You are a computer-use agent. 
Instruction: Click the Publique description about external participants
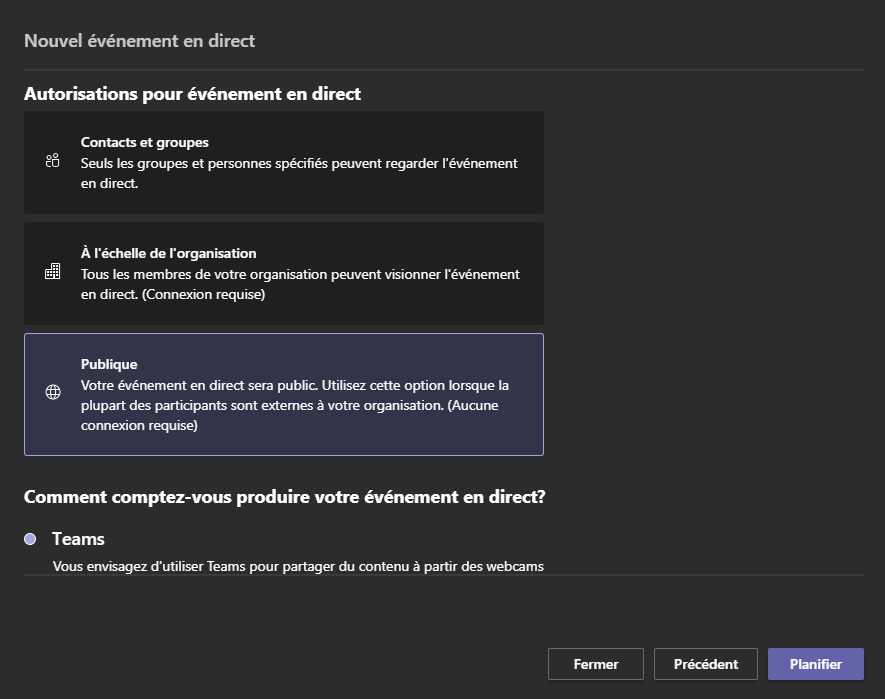295,405
